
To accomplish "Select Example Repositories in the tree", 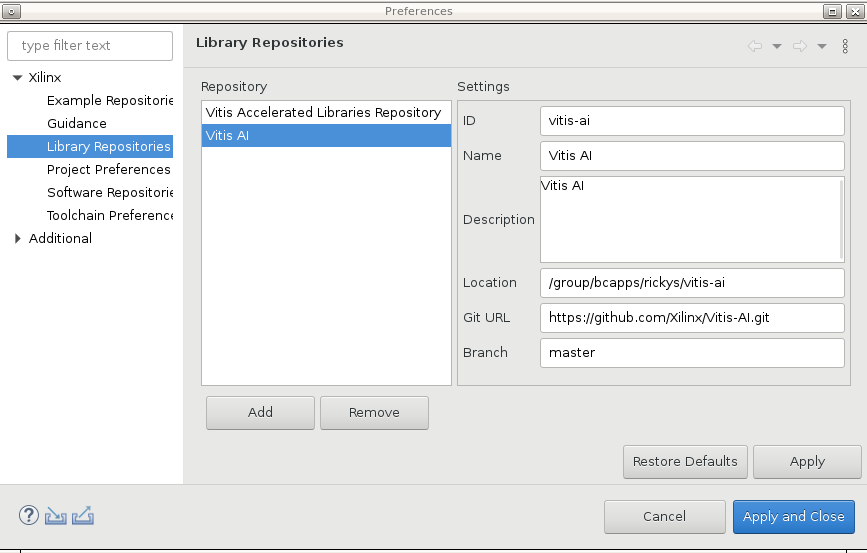I will pyautogui.click(x=110, y=101).
